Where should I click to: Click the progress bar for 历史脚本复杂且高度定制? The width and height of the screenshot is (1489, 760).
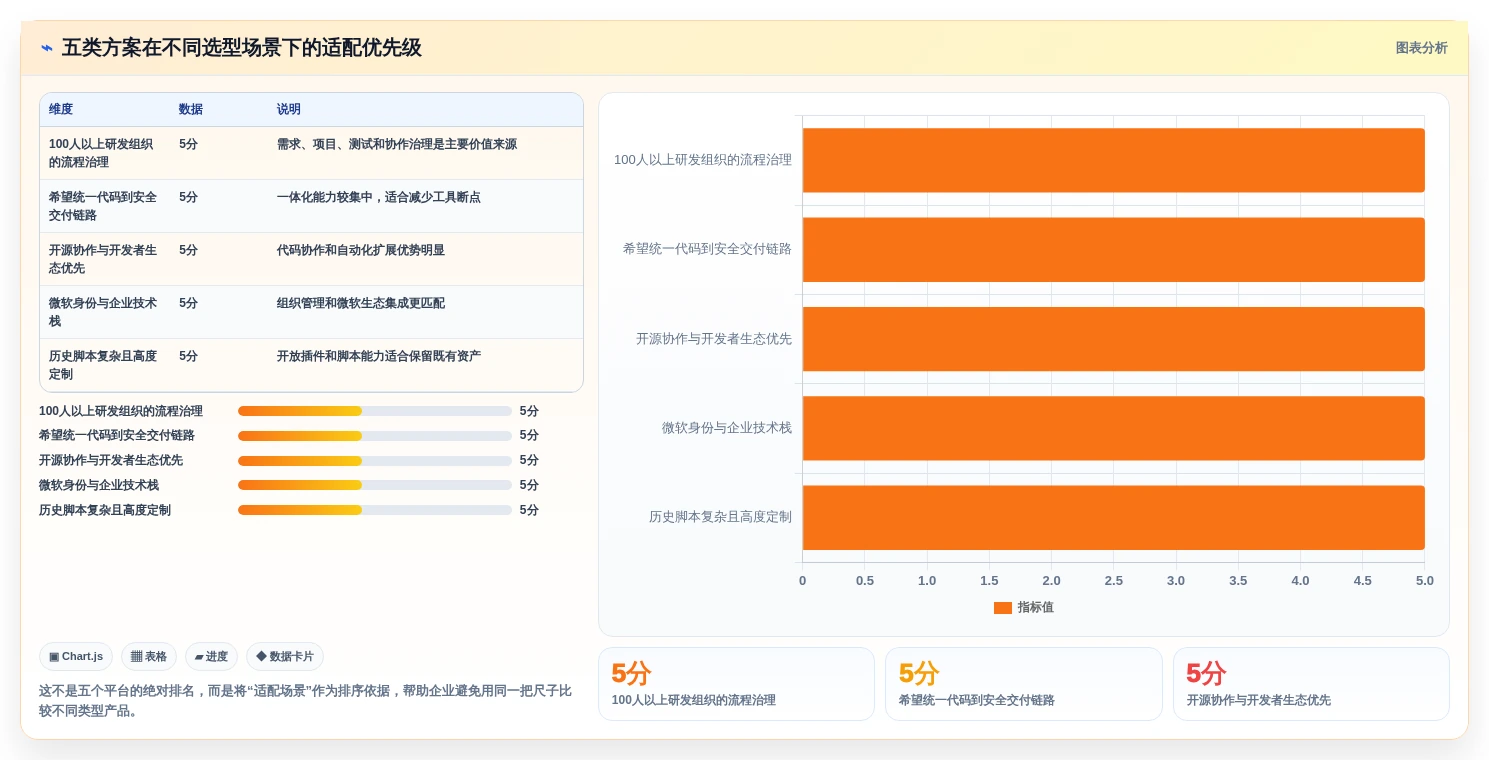pos(375,510)
